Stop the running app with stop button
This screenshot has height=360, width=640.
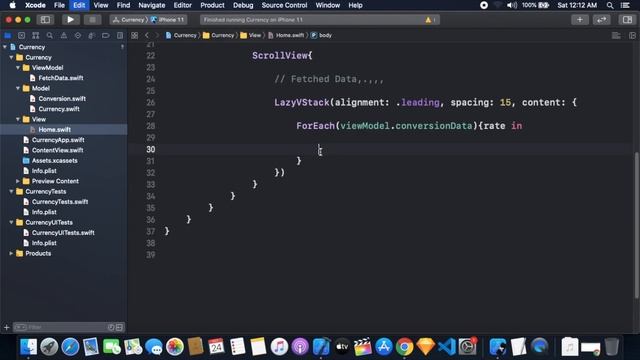[92, 20]
